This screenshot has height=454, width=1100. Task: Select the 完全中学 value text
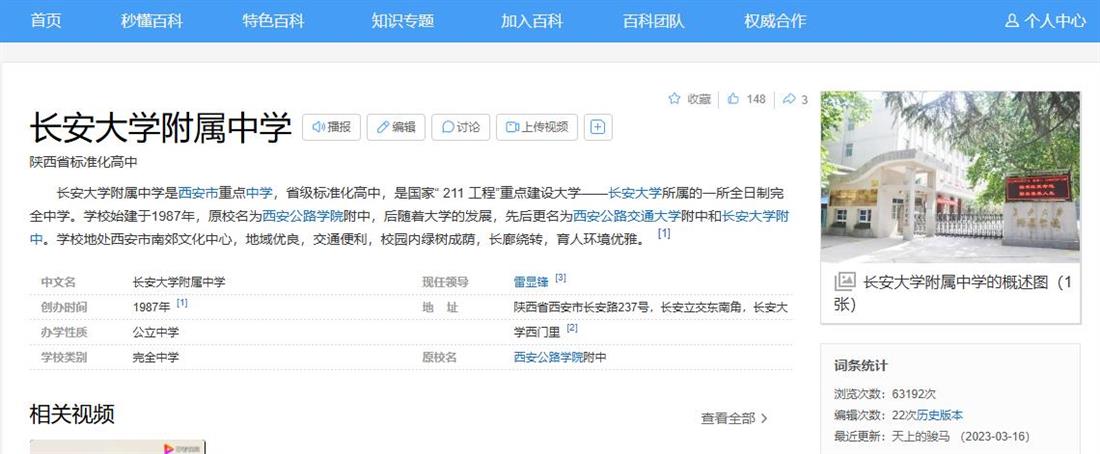156,357
